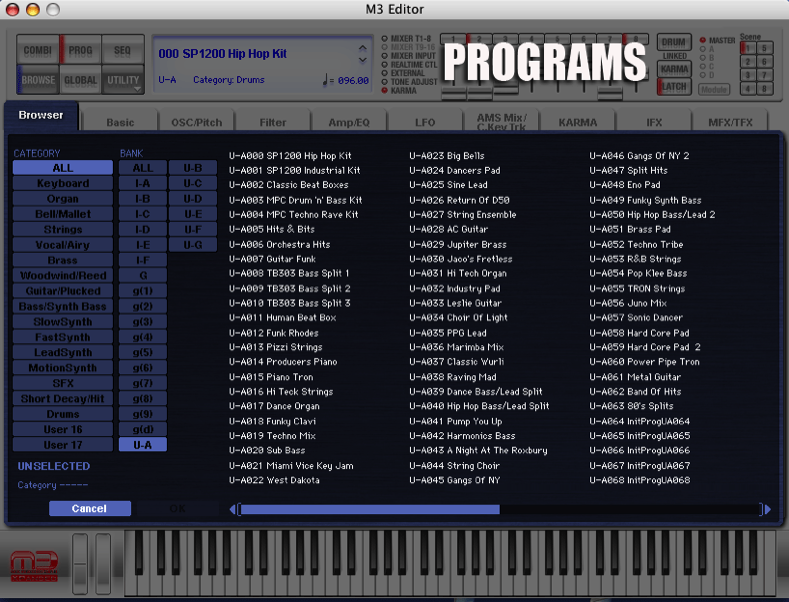The width and height of the screenshot is (789, 602).
Task: Click the M3 logo icon
Action: tap(32, 565)
